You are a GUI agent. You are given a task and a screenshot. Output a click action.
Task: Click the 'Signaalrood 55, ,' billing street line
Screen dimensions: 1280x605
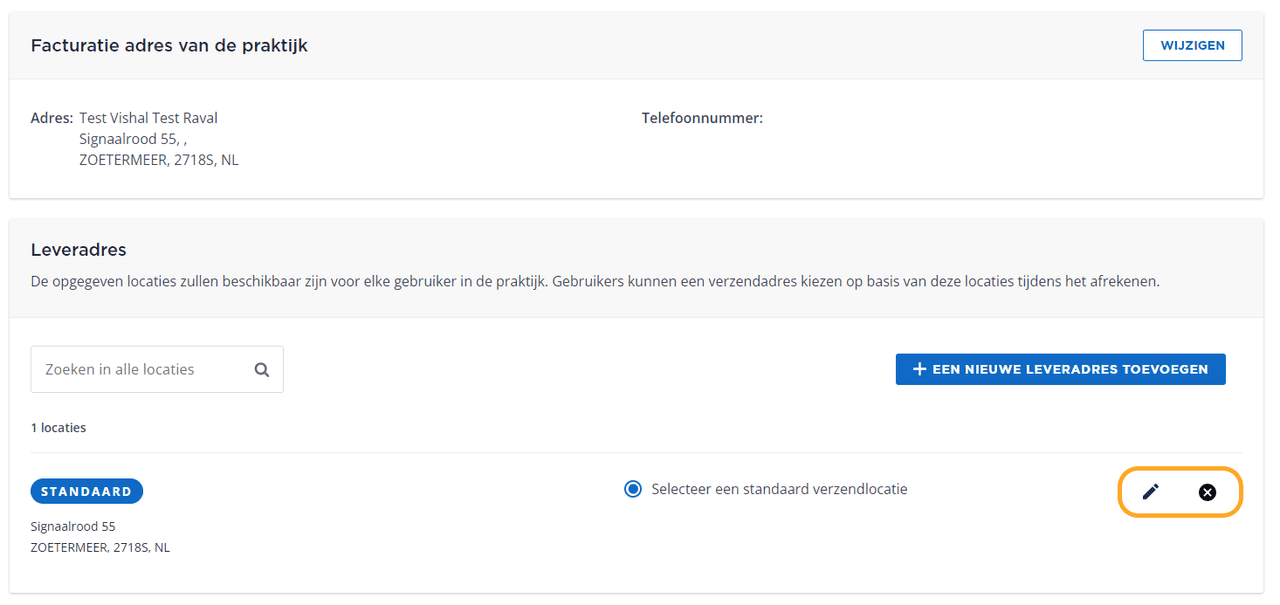[133, 139]
